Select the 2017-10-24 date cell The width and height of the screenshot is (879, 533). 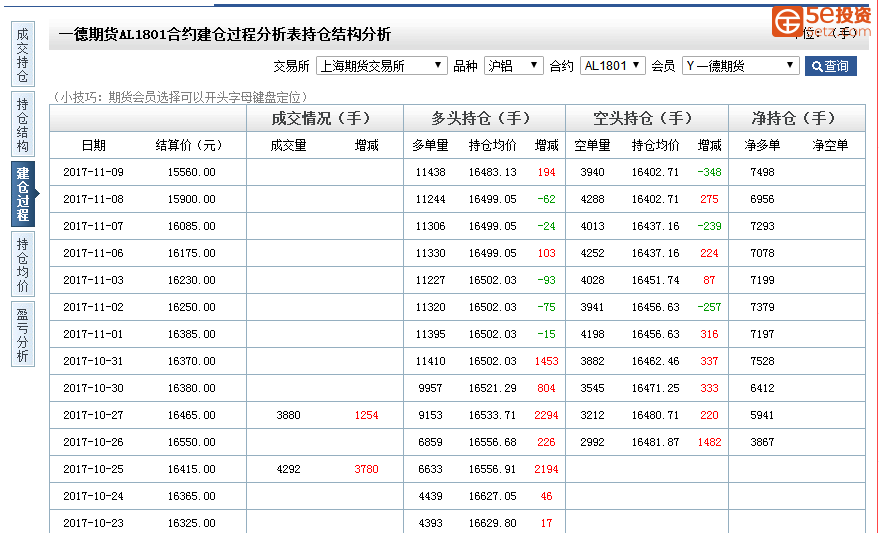[94, 496]
